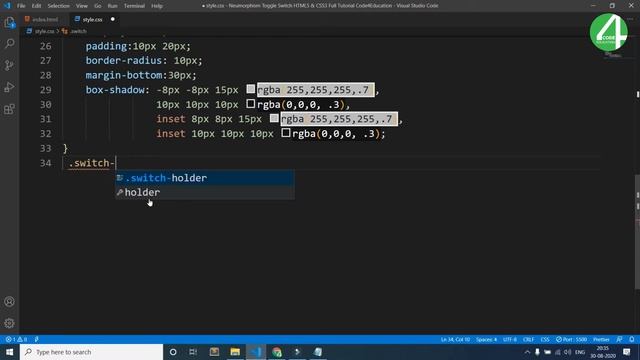The height and width of the screenshot is (360, 640).
Task: Open the Run menu
Action: pyautogui.click(x=112, y=6)
